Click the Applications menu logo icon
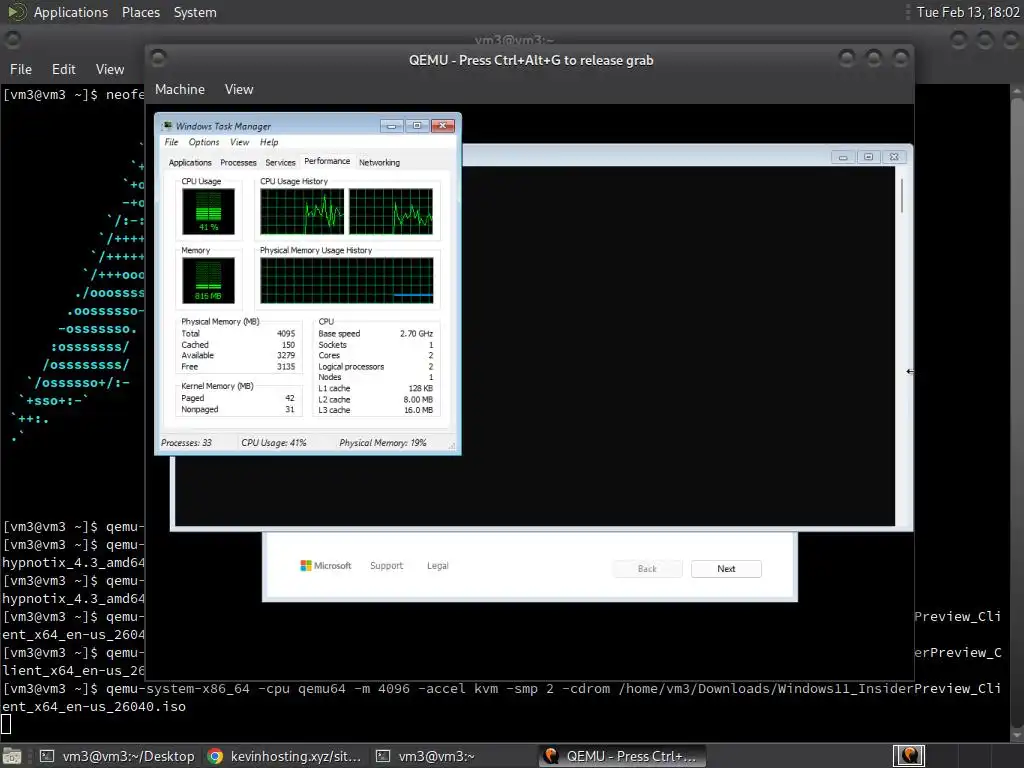 pyautogui.click(x=16, y=12)
